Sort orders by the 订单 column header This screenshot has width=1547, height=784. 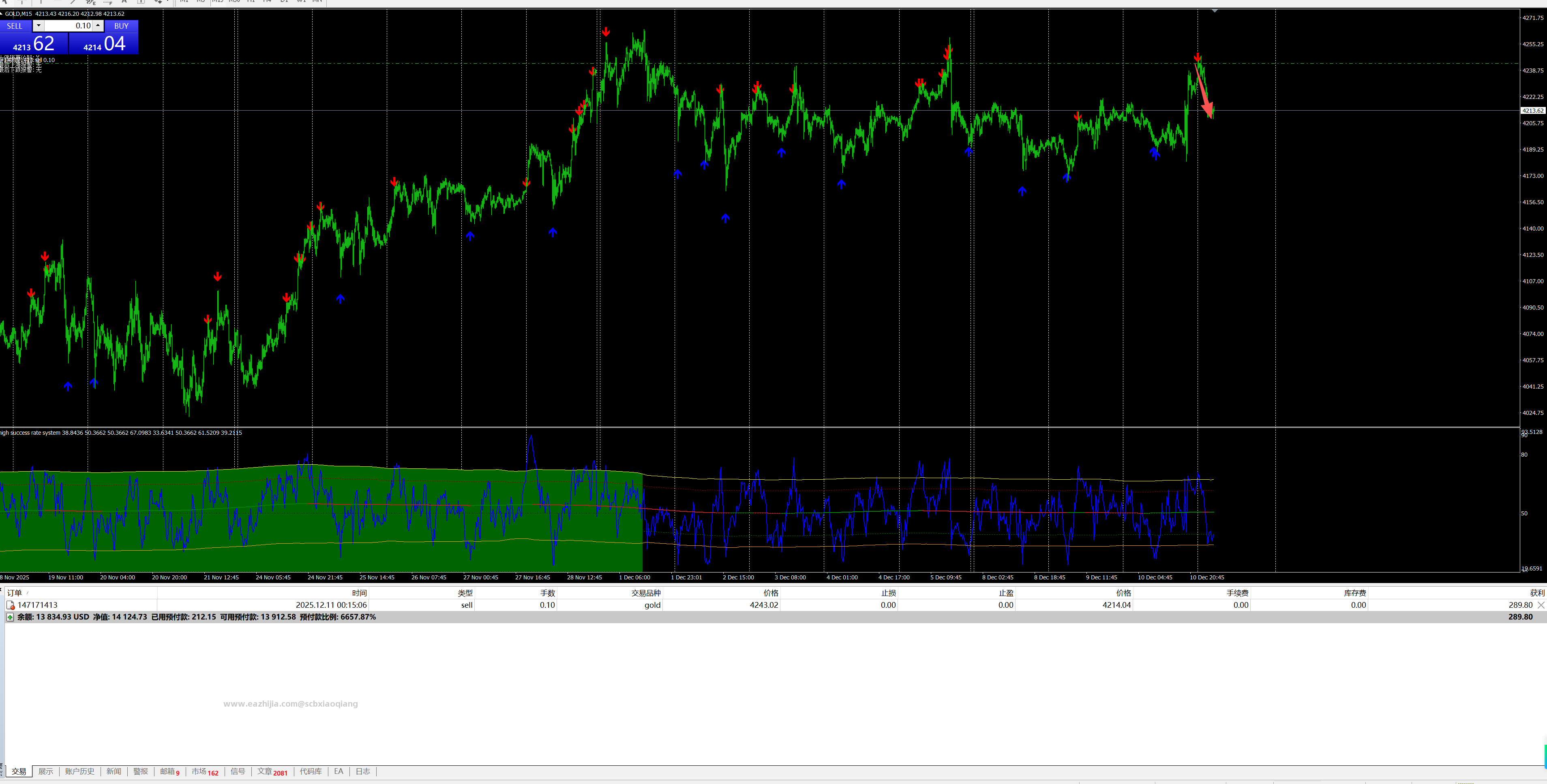[x=15, y=593]
